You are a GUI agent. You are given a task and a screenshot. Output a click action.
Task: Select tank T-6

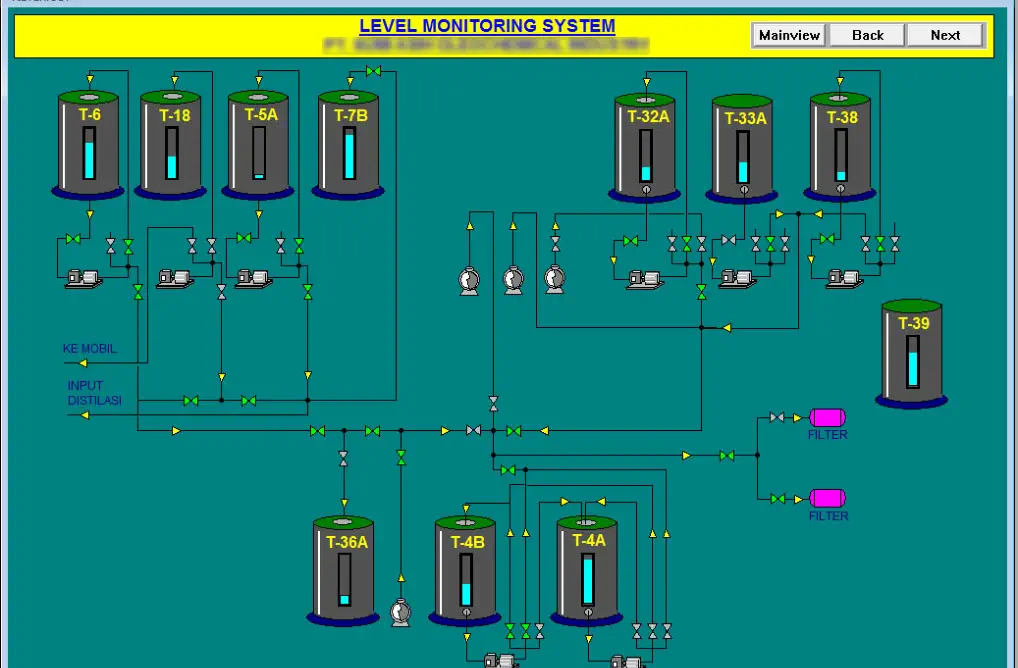click(x=89, y=143)
